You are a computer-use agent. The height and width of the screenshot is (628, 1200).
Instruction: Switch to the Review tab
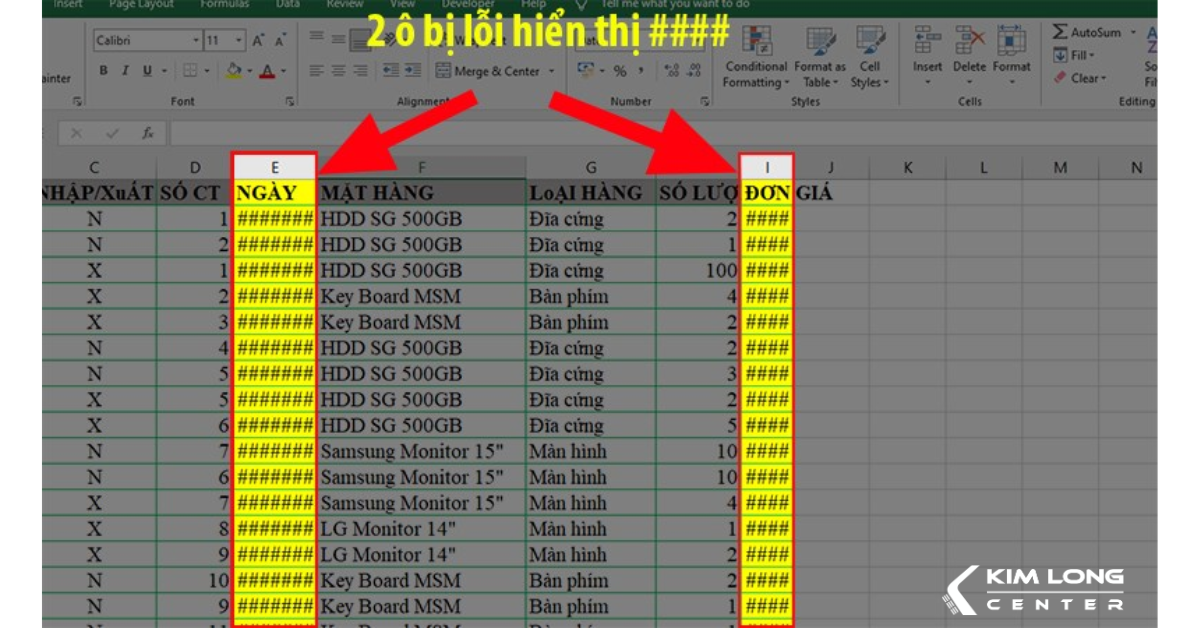coord(343,4)
